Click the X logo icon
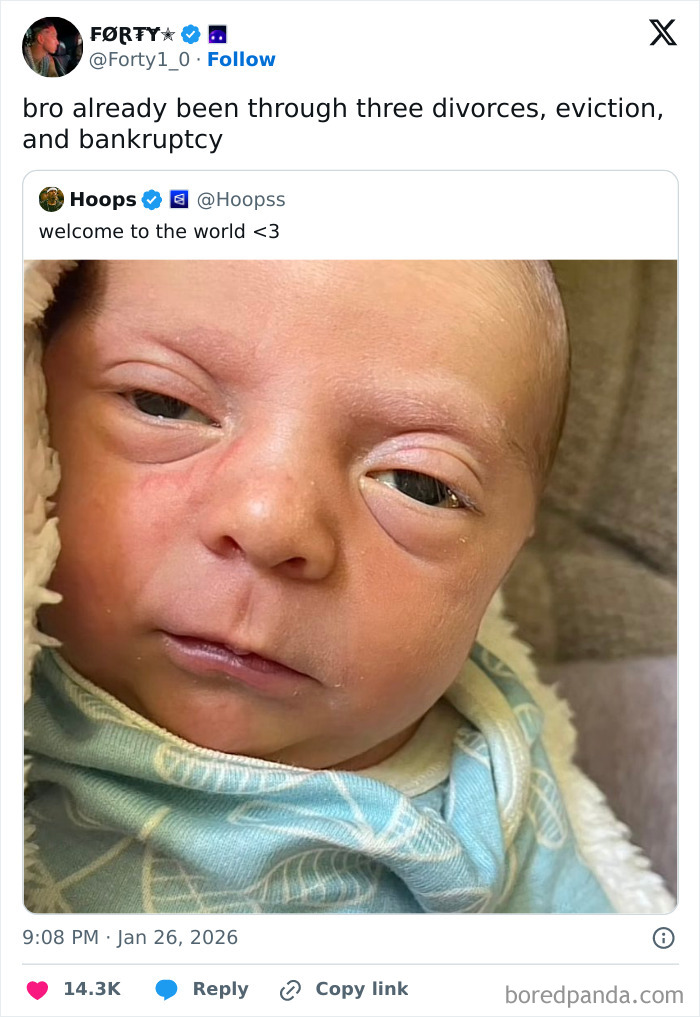The height and width of the screenshot is (1017, 700). click(662, 33)
